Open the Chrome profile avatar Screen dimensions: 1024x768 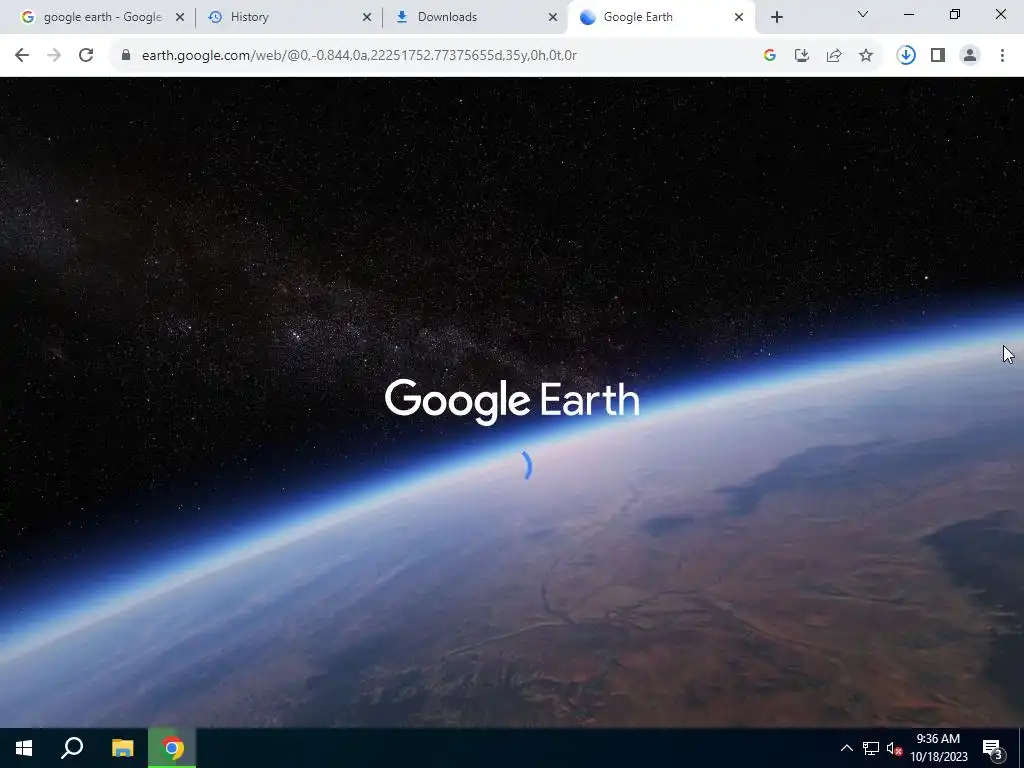point(970,56)
